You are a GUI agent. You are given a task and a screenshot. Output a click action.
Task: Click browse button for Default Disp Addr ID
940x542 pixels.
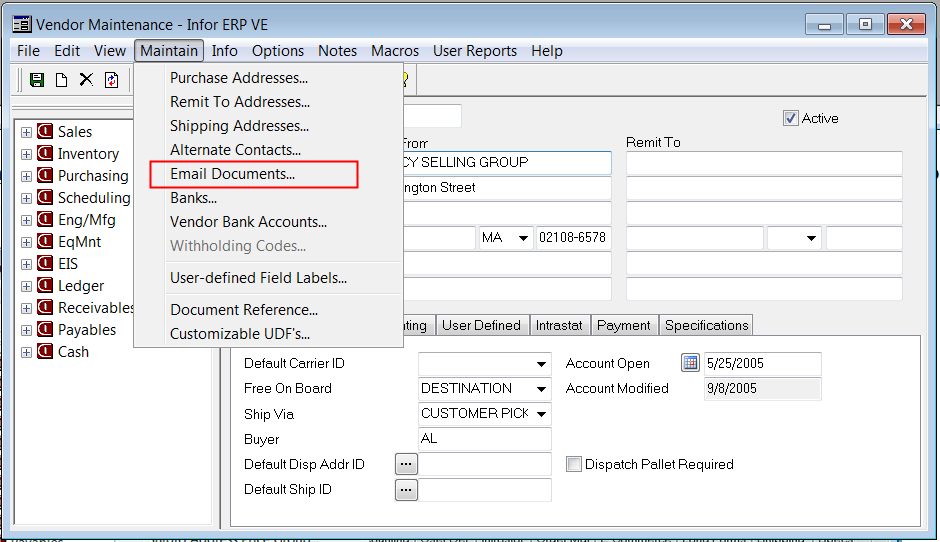[x=405, y=464]
